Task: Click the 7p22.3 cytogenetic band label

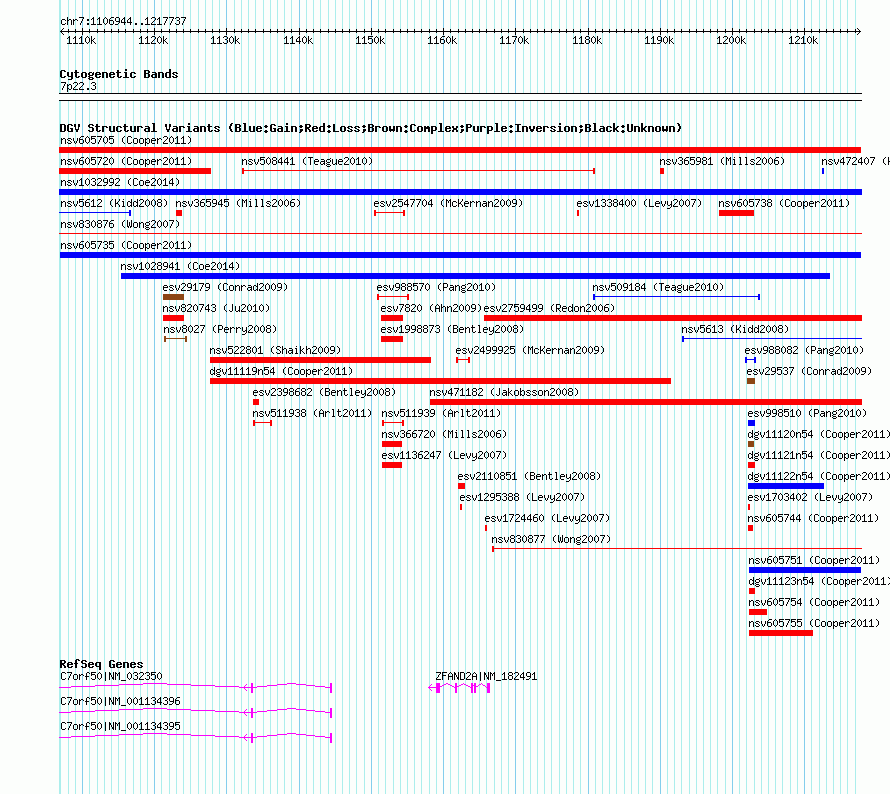Action: click(78, 86)
